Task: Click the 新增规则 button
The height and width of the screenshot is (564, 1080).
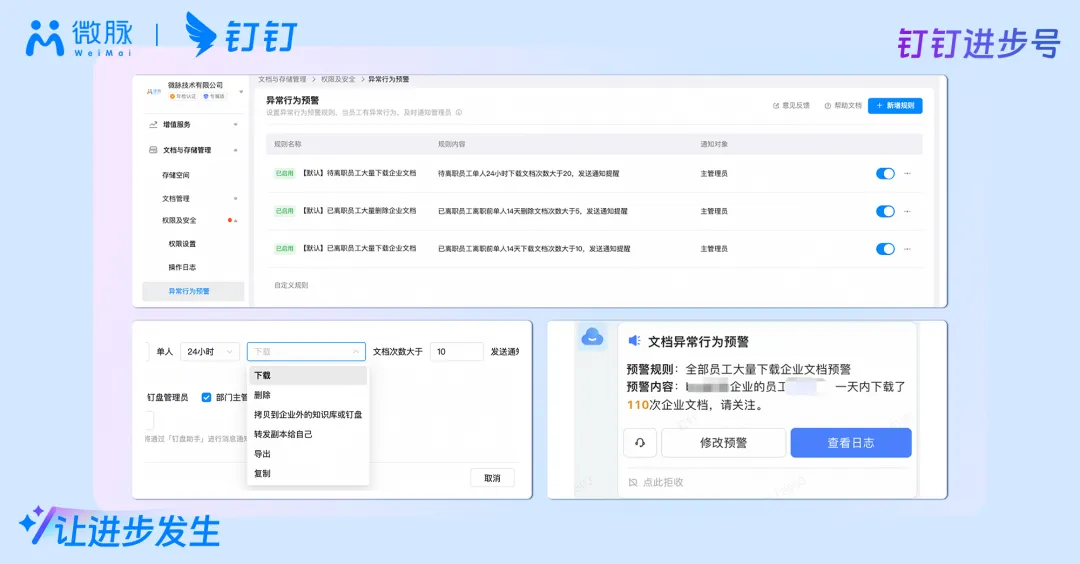Action: tap(895, 105)
